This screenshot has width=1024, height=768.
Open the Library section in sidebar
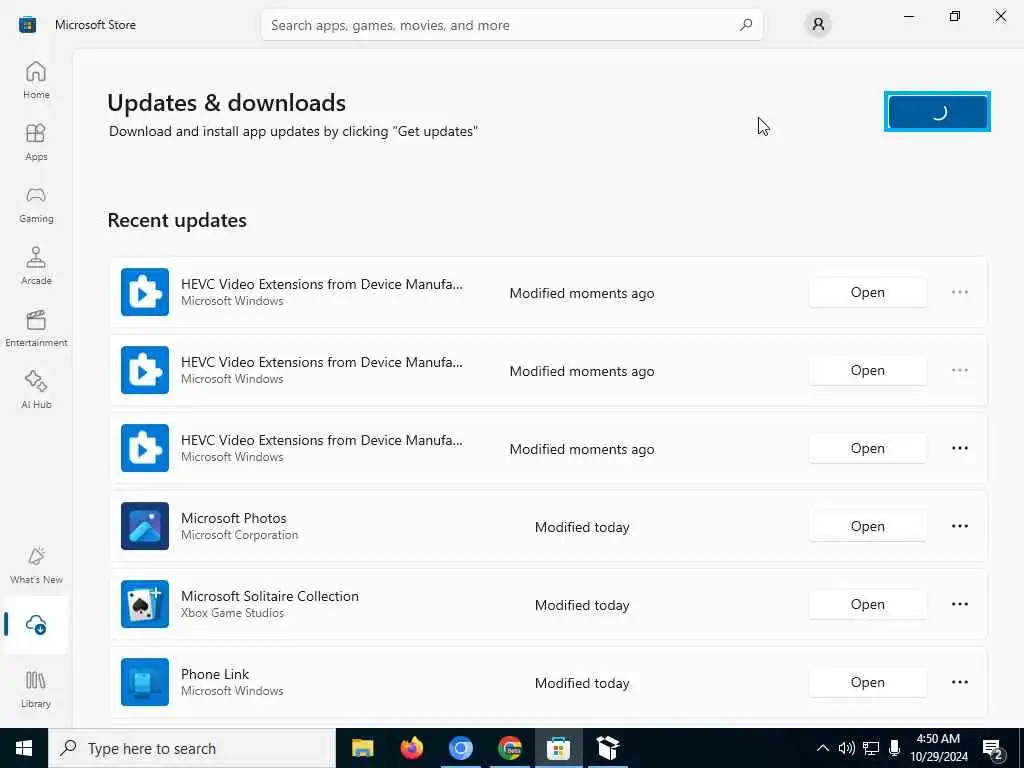(x=36, y=689)
